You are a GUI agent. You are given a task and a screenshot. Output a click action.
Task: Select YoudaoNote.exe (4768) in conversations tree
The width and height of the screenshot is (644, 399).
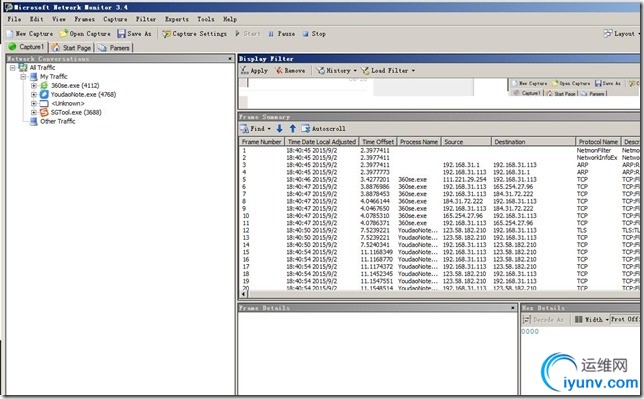pos(83,95)
